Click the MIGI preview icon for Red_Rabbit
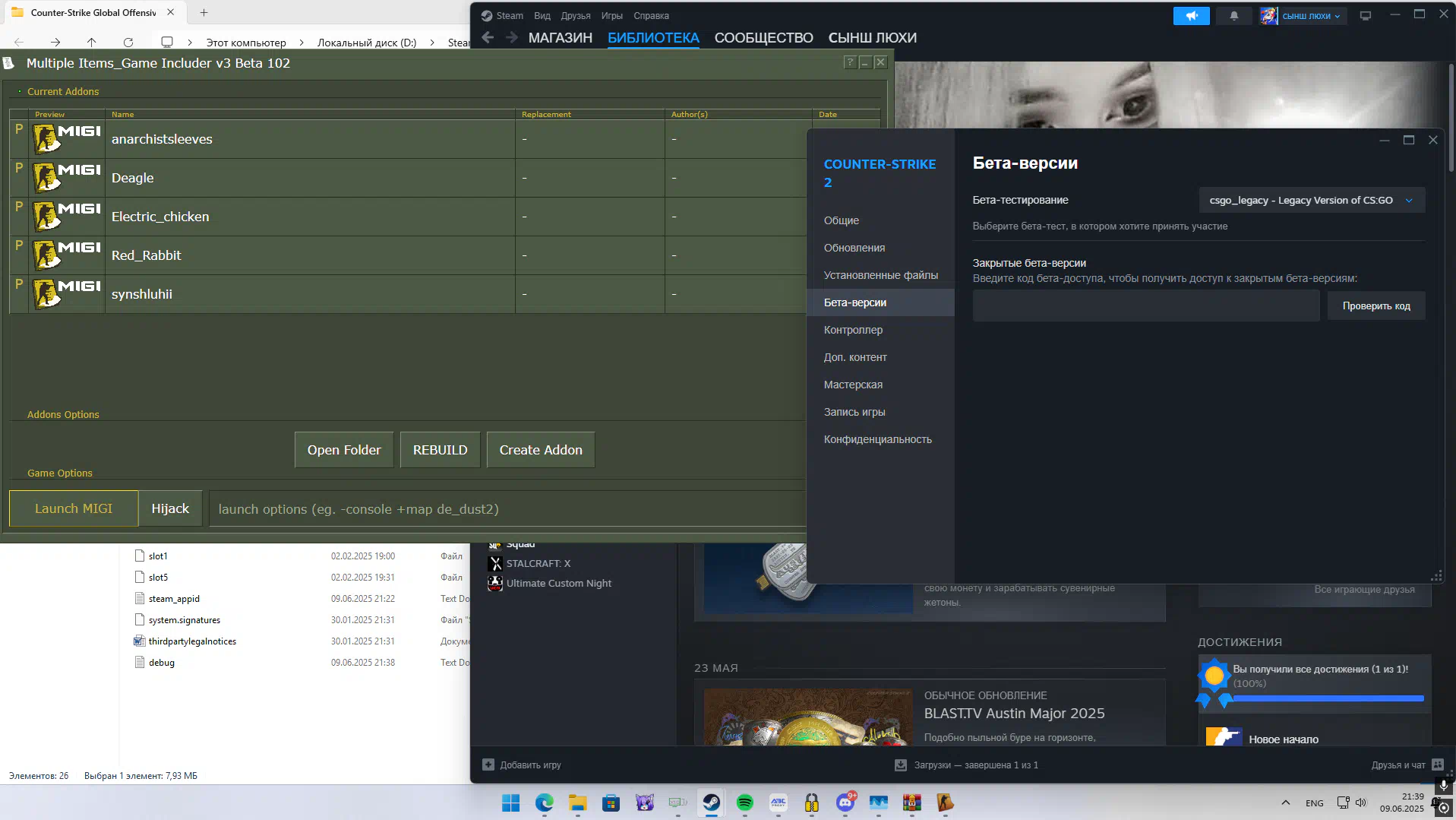The image size is (1456, 820). [67, 255]
